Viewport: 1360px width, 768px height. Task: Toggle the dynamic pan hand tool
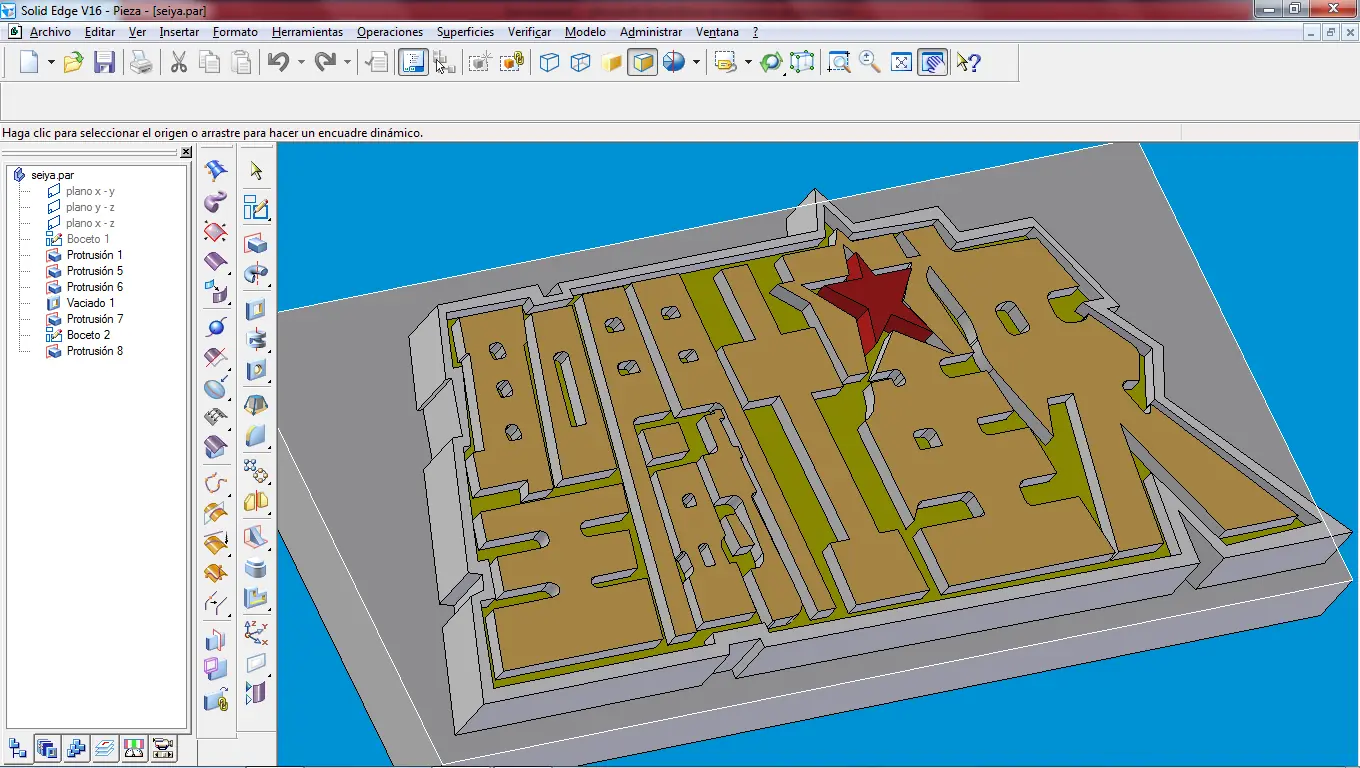click(933, 62)
